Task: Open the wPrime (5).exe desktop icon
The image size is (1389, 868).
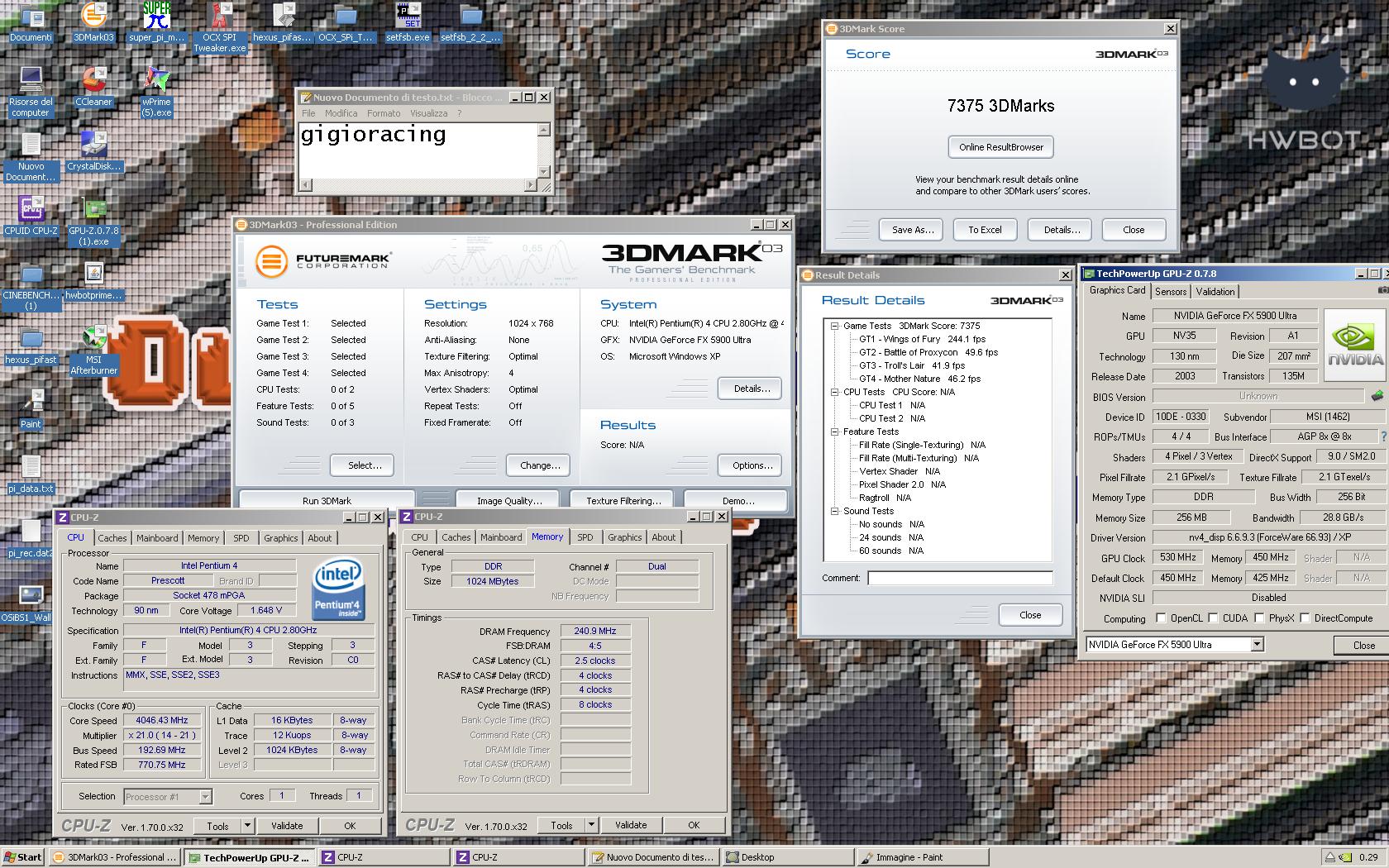Action: (x=156, y=92)
